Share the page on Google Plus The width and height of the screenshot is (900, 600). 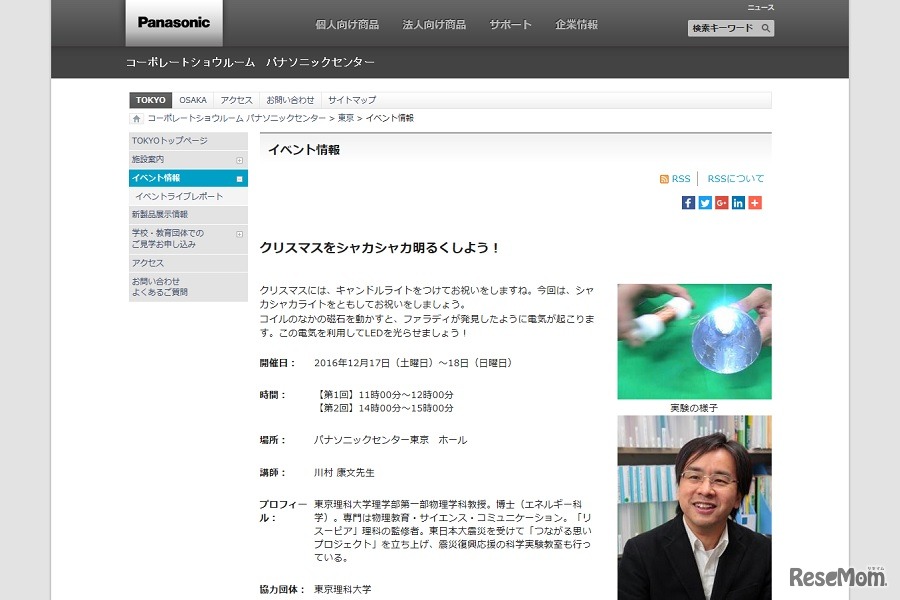coord(721,203)
